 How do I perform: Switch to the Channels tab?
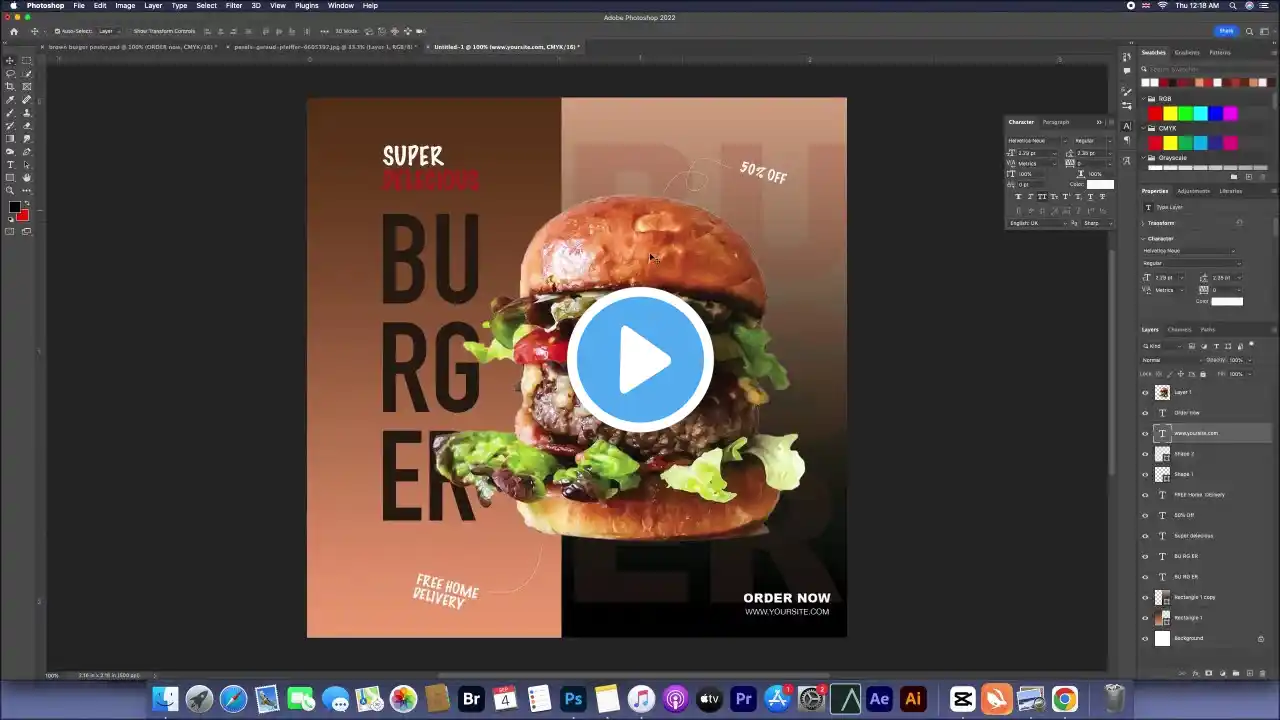(x=1180, y=329)
